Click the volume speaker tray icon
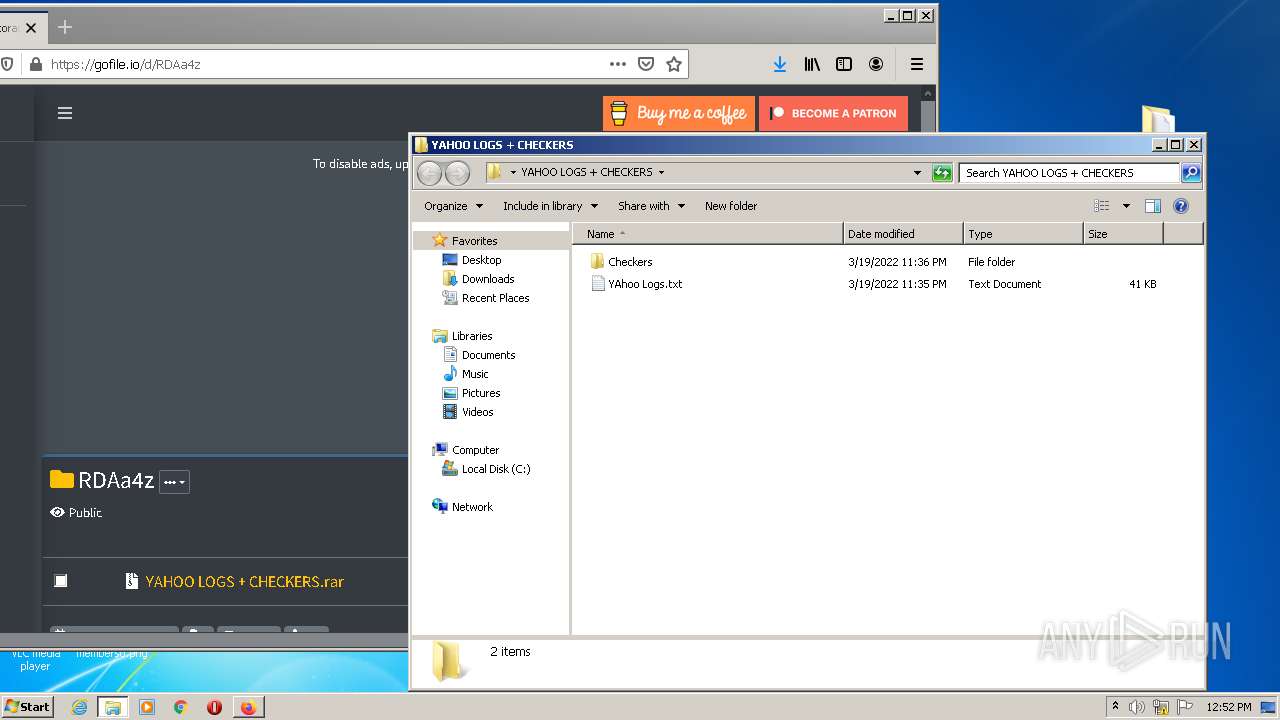This screenshot has width=1280, height=720. [1137, 707]
